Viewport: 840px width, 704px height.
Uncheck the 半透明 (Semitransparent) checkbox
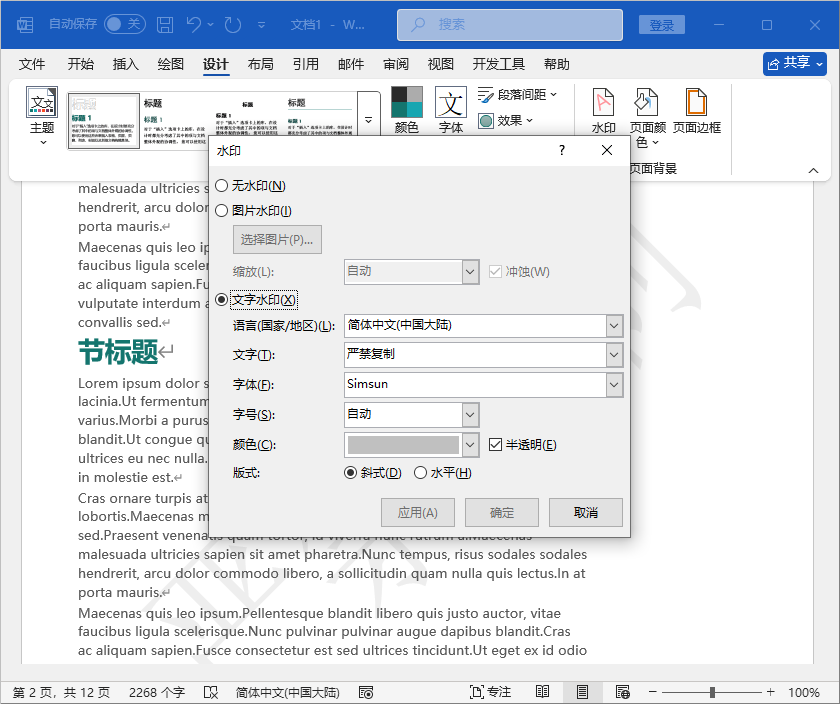pyautogui.click(x=496, y=446)
